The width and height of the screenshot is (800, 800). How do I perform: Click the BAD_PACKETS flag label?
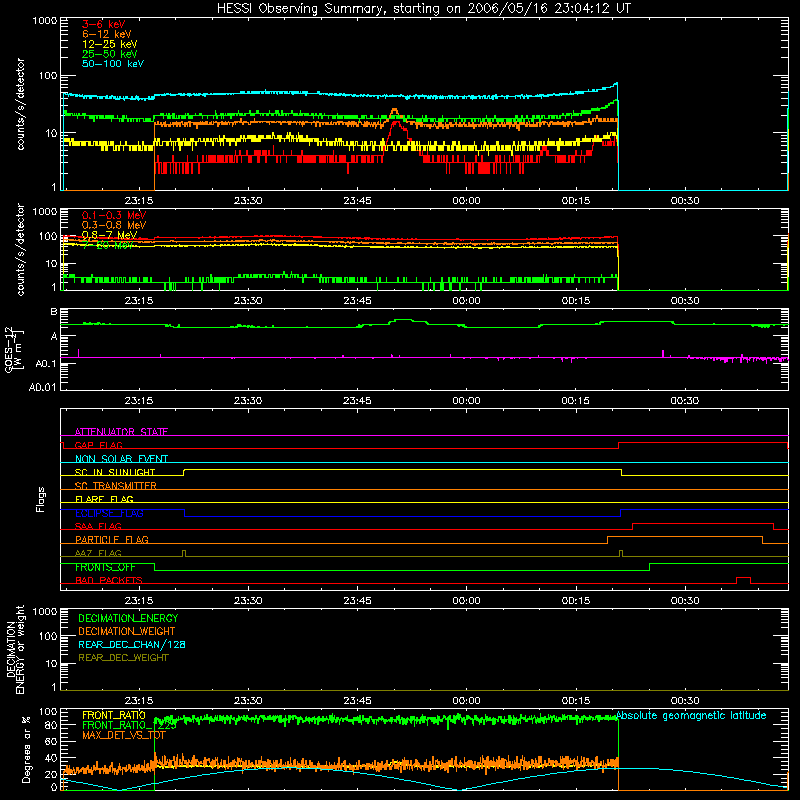pos(109,580)
